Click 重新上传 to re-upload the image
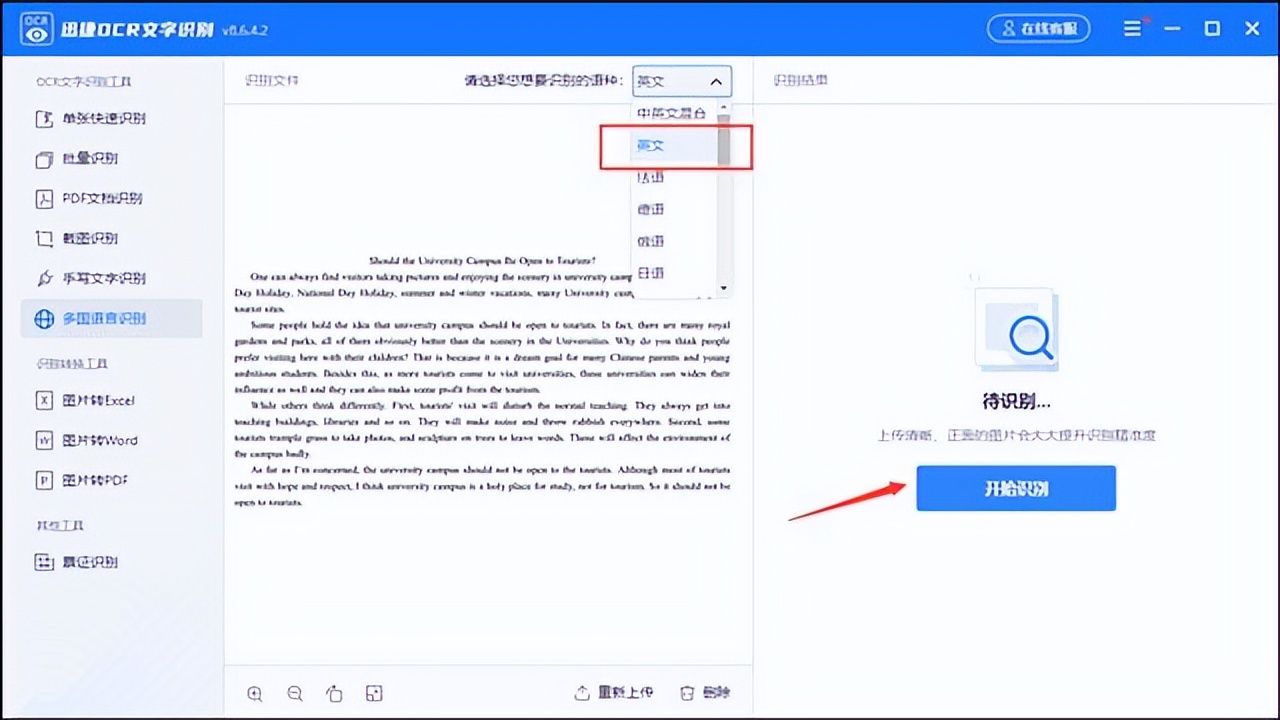This screenshot has height=720, width=1280. click(x=624, y=691)
